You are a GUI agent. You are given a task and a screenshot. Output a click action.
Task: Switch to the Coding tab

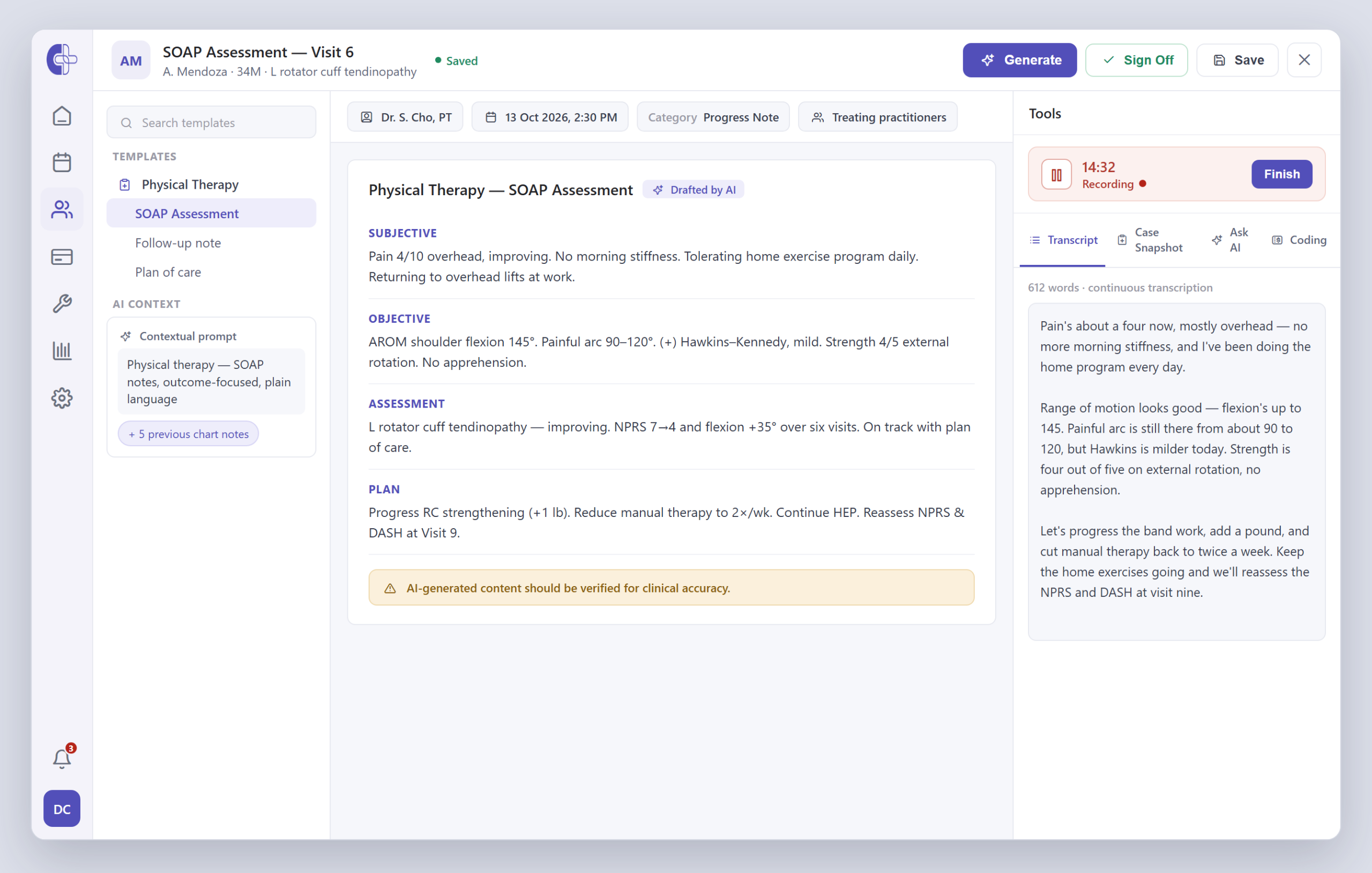tap(1299, 240)
